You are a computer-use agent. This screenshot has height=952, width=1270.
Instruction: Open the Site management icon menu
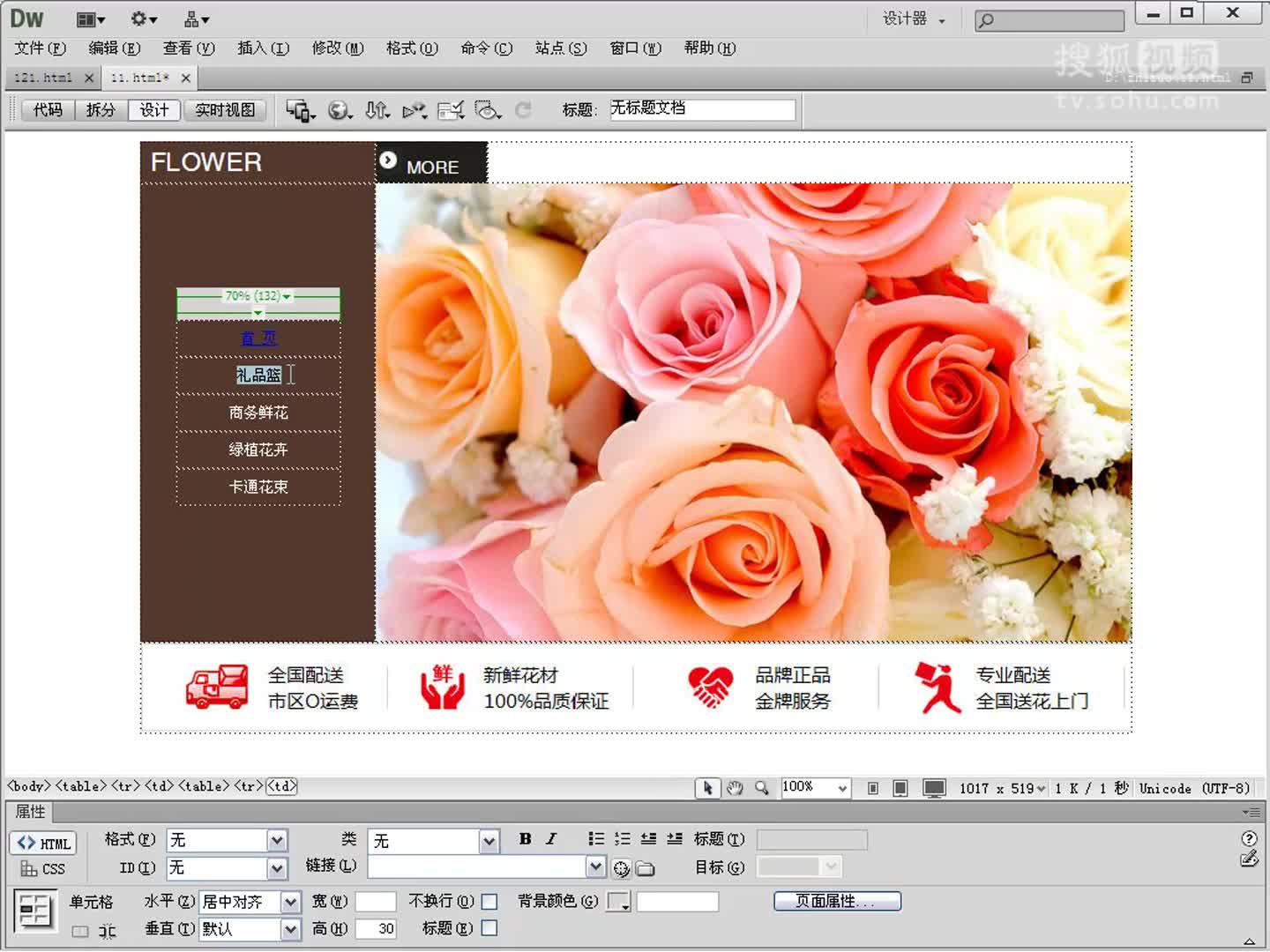197,19
